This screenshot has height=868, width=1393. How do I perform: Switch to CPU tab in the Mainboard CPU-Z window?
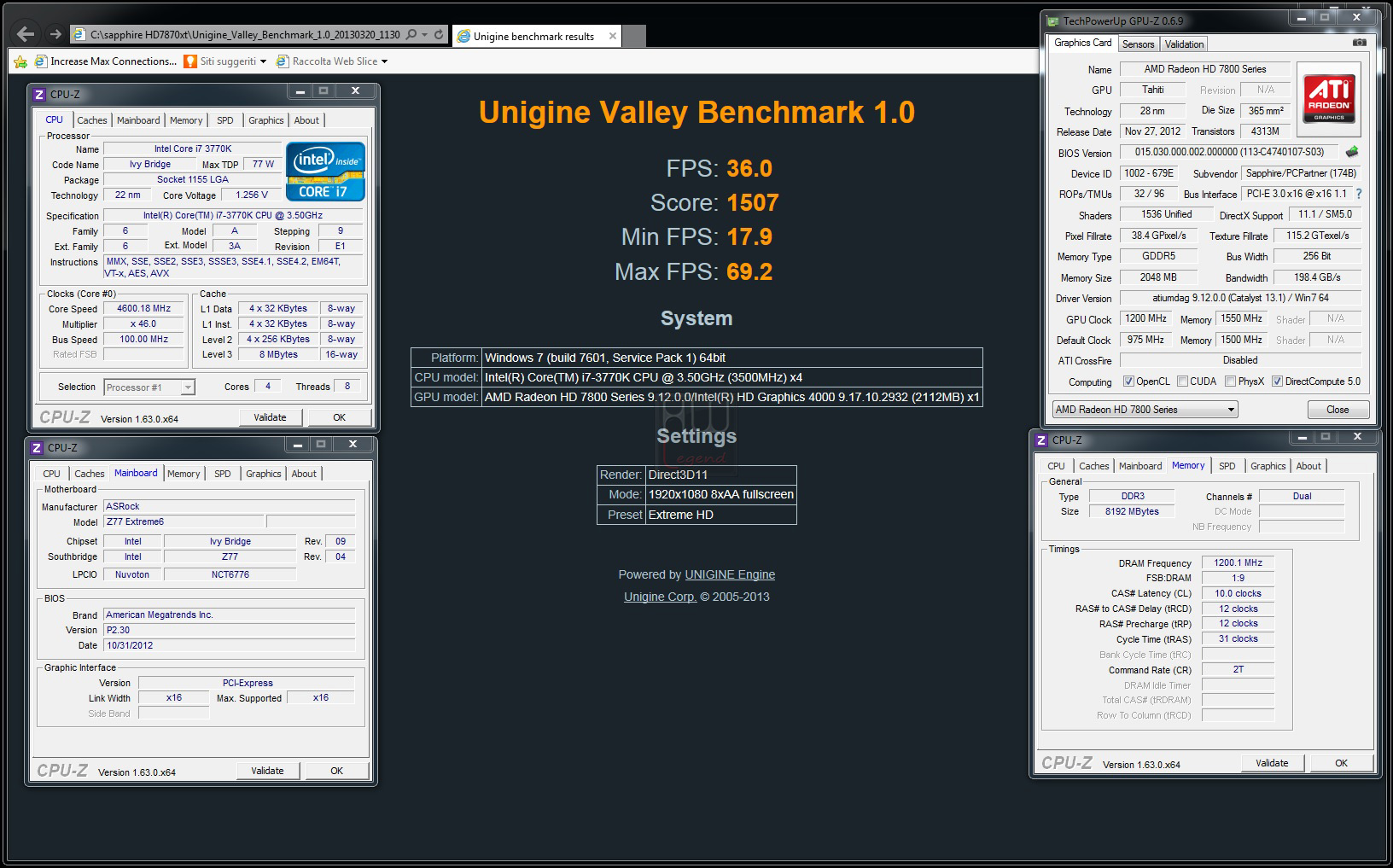click(x=51, y=474)
